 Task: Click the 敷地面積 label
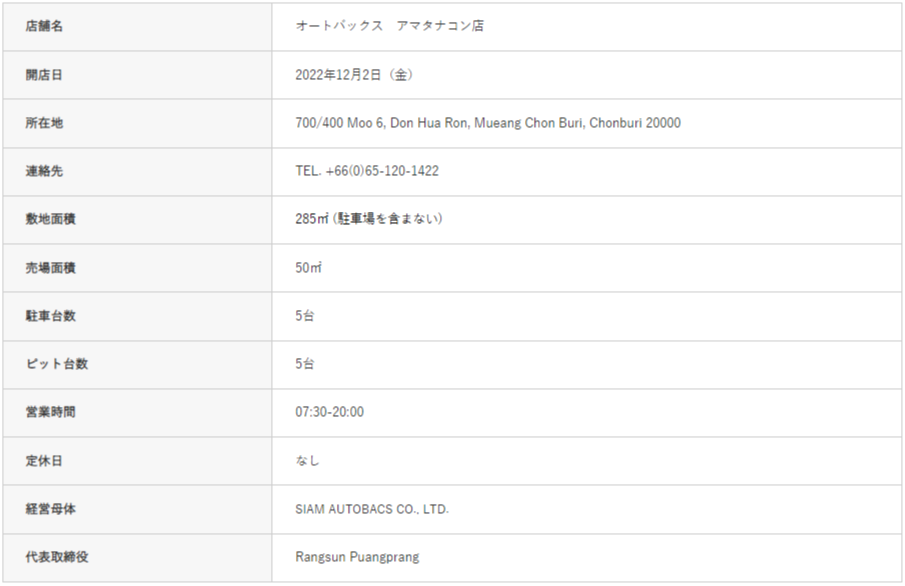pos(50,219)
